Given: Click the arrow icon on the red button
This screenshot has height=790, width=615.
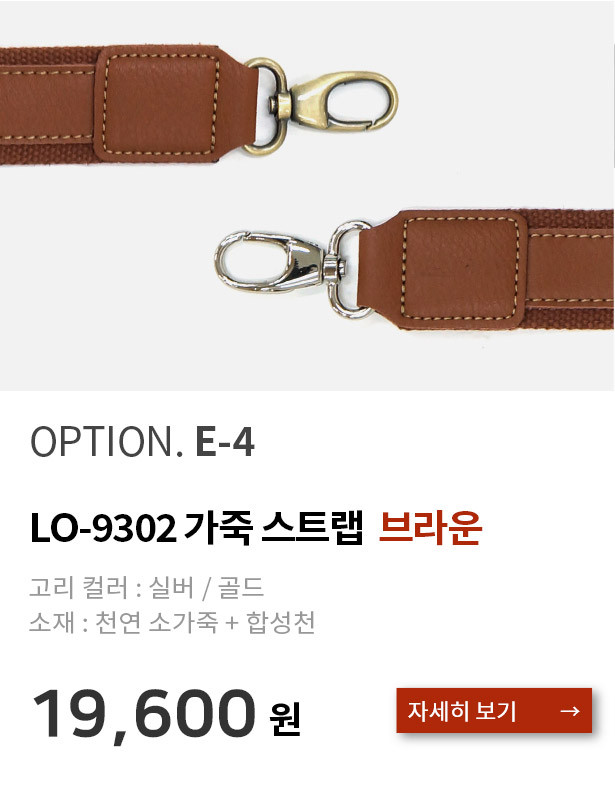Looking at the screenshot, I should point(570,711).
